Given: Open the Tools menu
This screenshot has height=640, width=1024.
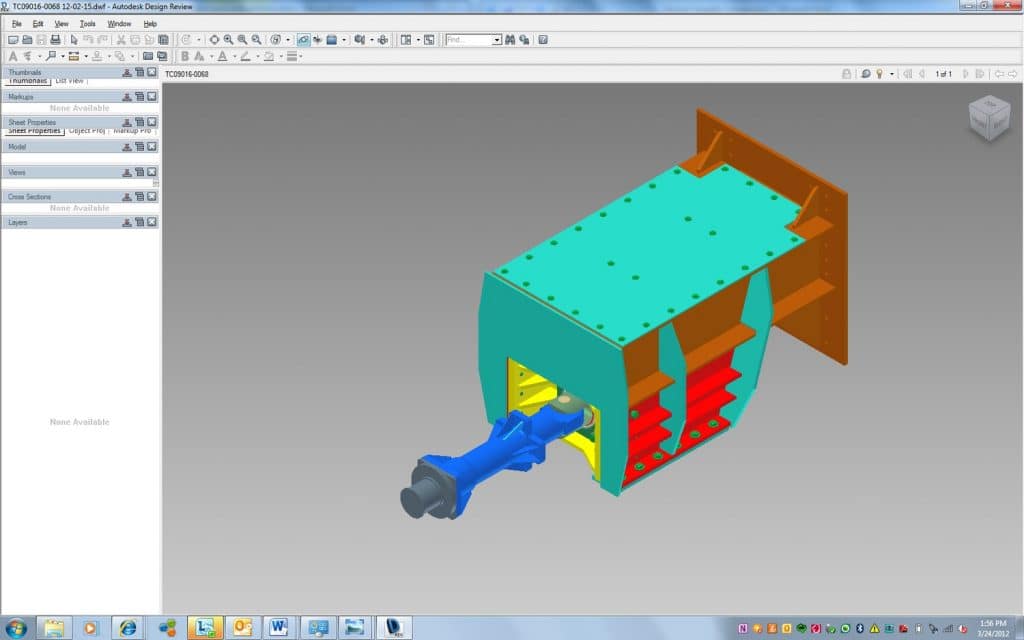Looking at the screenshot, I should 88,23.
